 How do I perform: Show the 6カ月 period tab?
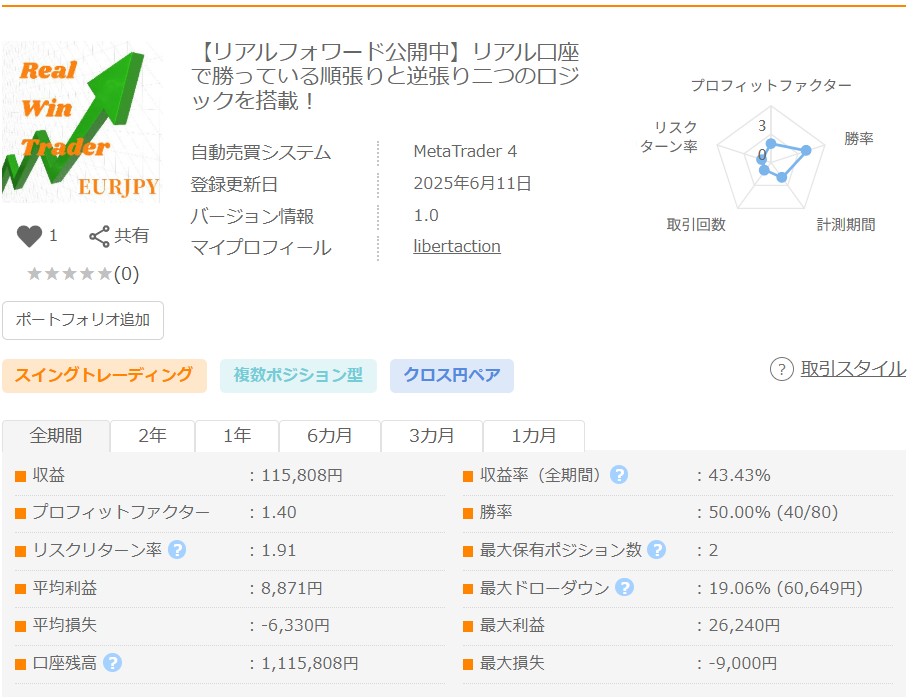pos(330,436)
